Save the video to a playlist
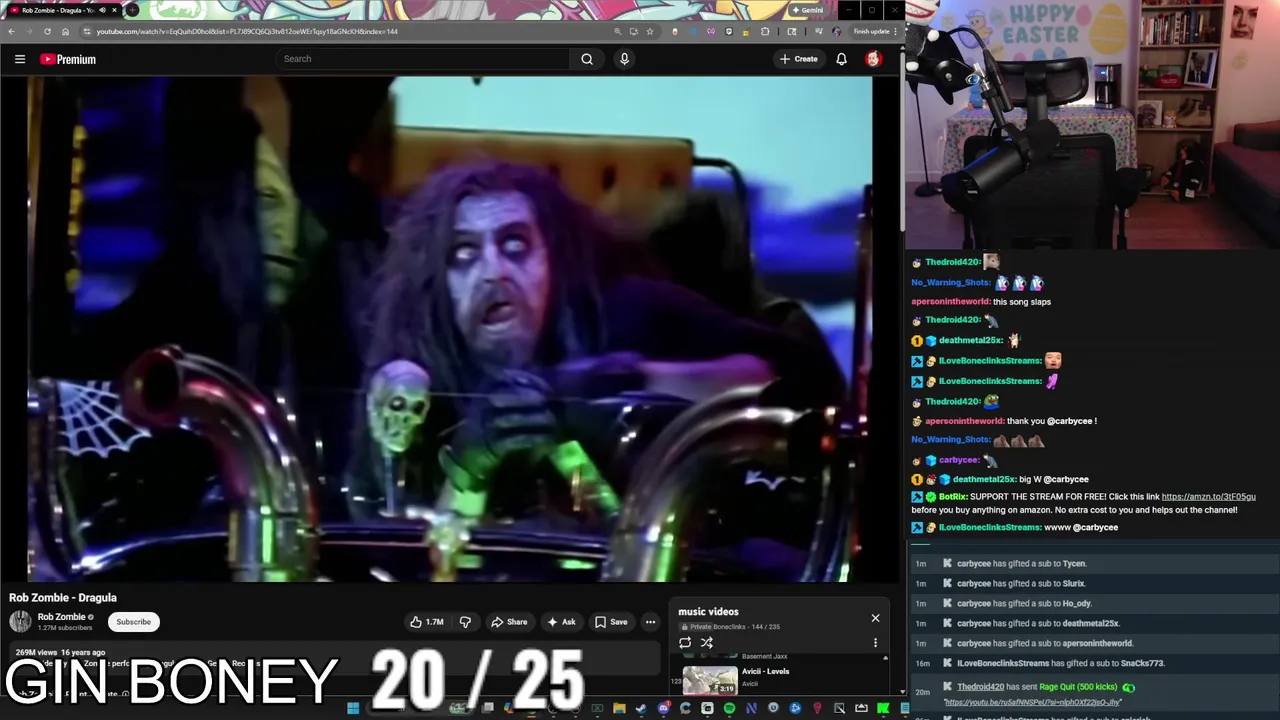The height and width of the screenshot is (720, 1280). click(x=611, y=622)
